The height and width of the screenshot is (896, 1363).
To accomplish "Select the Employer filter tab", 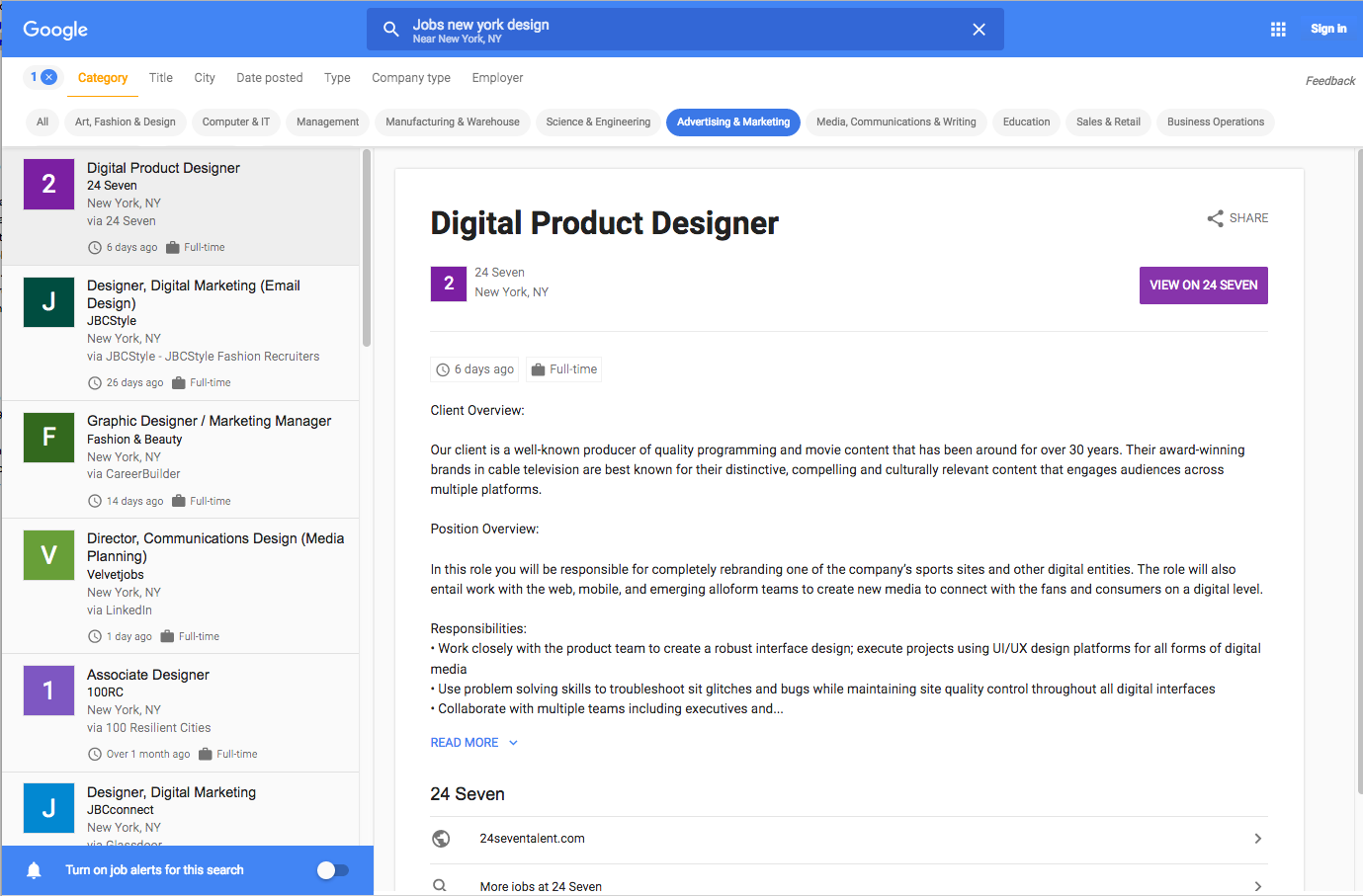I will pyautogui.click(x=497, y=78).
